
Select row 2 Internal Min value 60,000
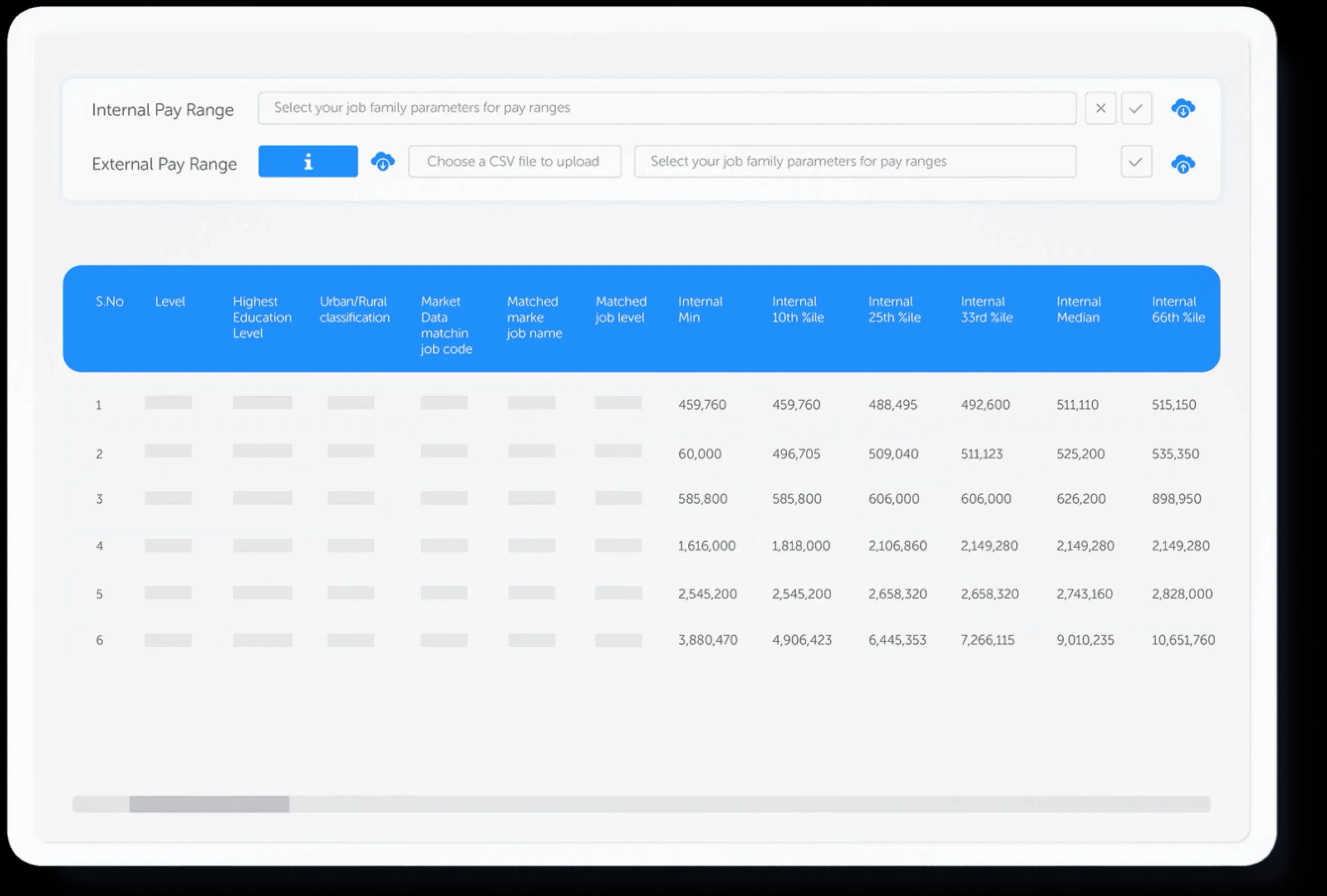[x=699, y=454]
